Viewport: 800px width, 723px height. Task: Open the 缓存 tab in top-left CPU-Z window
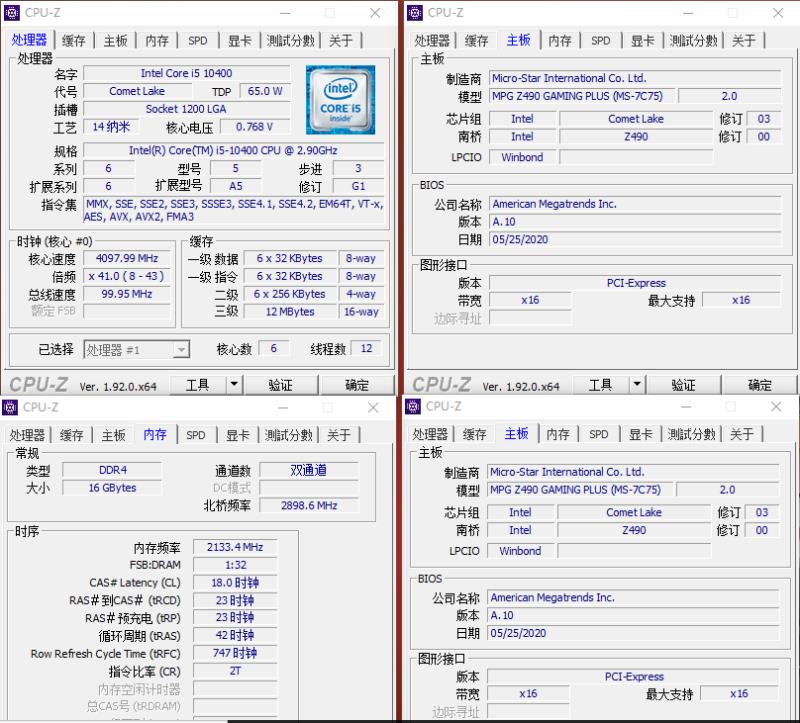73,40
